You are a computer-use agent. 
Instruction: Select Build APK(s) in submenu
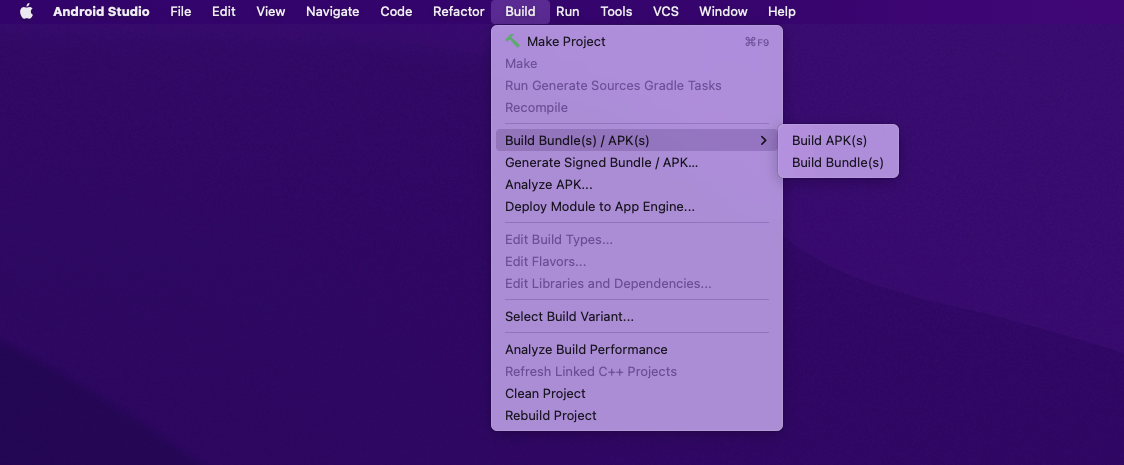pos(838,140)
